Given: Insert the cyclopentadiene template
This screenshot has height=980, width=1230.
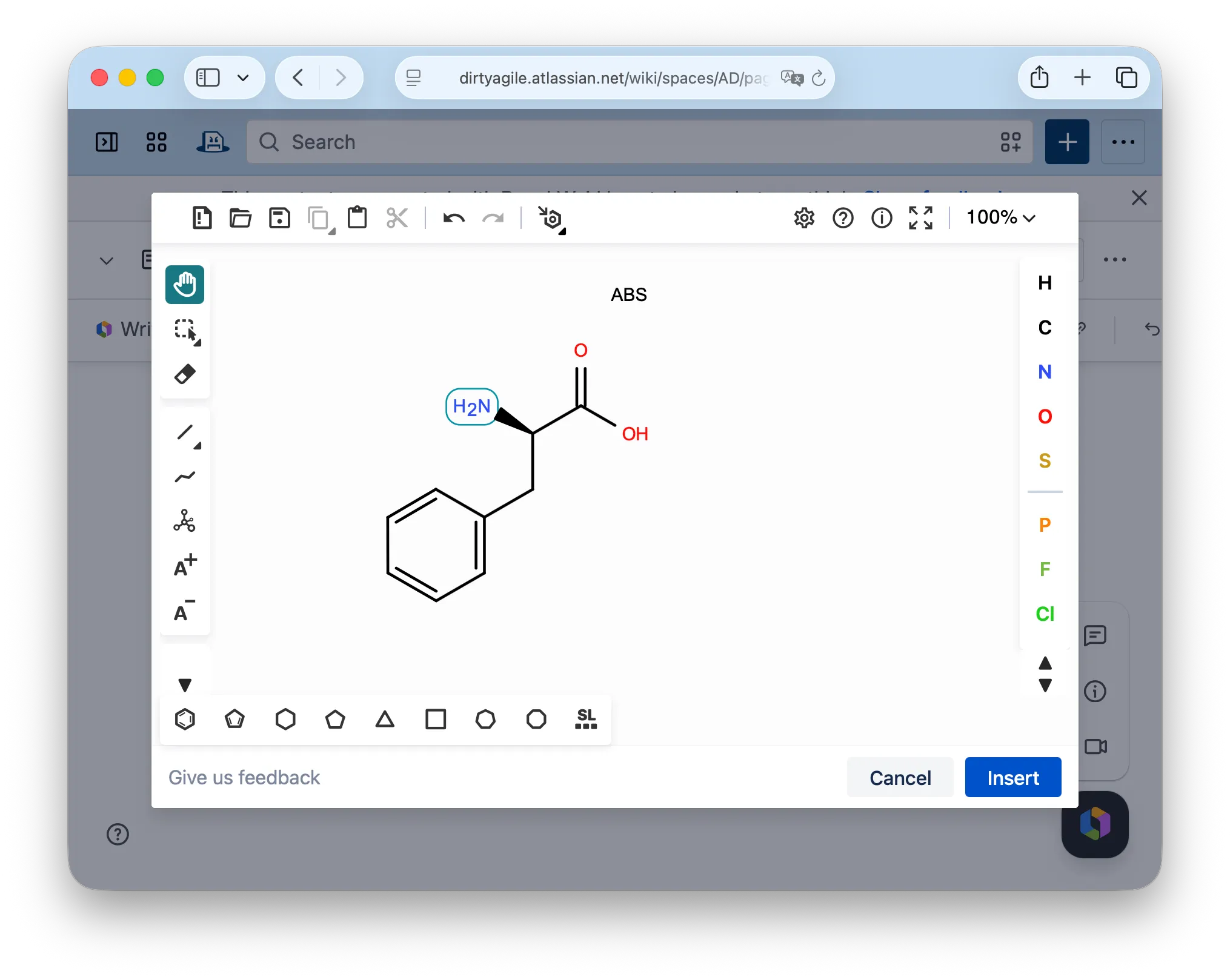Looking at the screenshot, I should pyautogui.click(x=234, y=719).
